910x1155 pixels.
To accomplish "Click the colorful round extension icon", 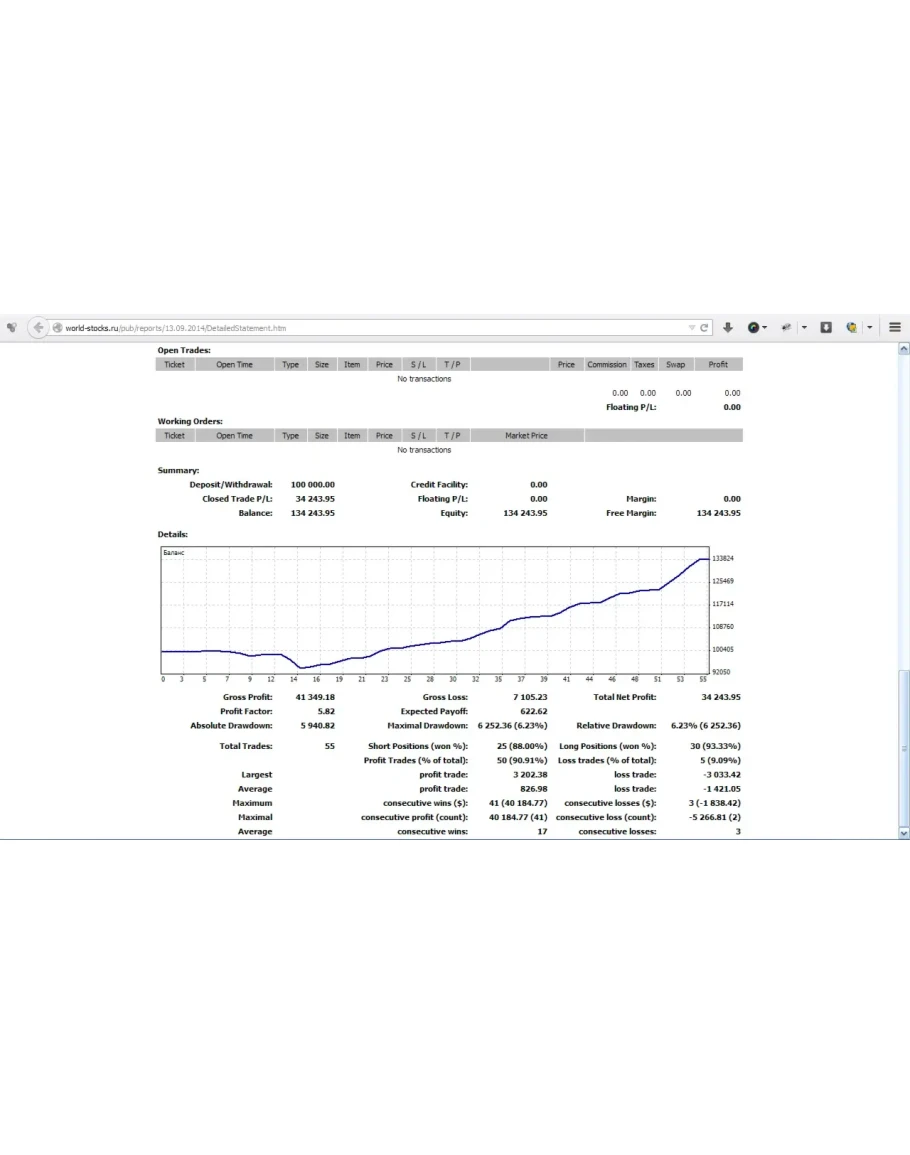I will (x=752, y=328).
